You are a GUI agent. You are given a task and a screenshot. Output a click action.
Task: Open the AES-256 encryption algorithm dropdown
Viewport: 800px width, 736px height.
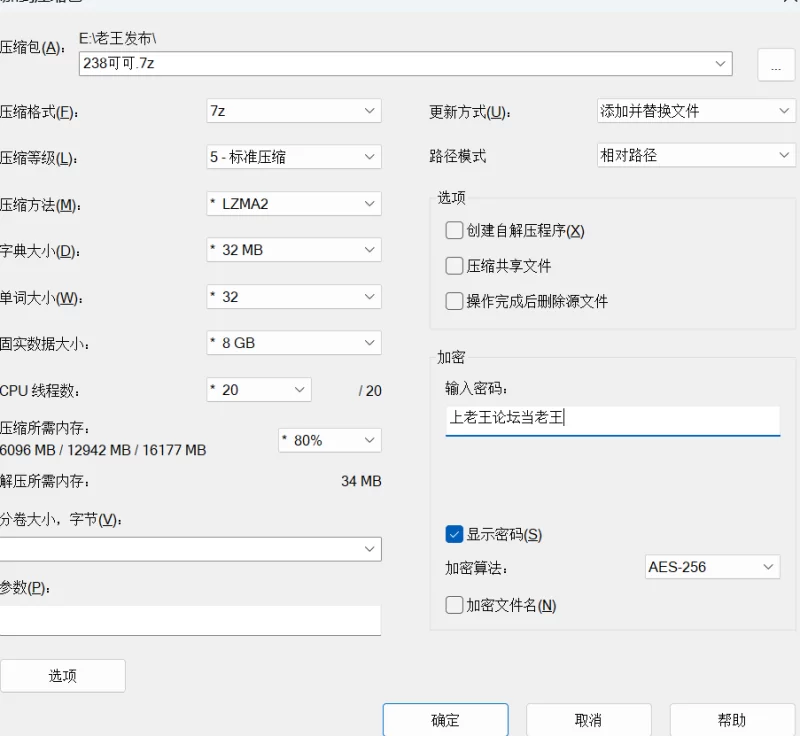pos(711,567)
